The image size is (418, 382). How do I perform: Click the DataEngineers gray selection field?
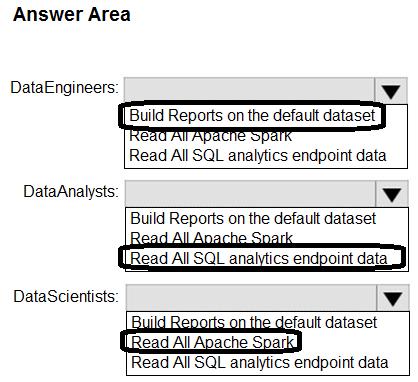249,90
